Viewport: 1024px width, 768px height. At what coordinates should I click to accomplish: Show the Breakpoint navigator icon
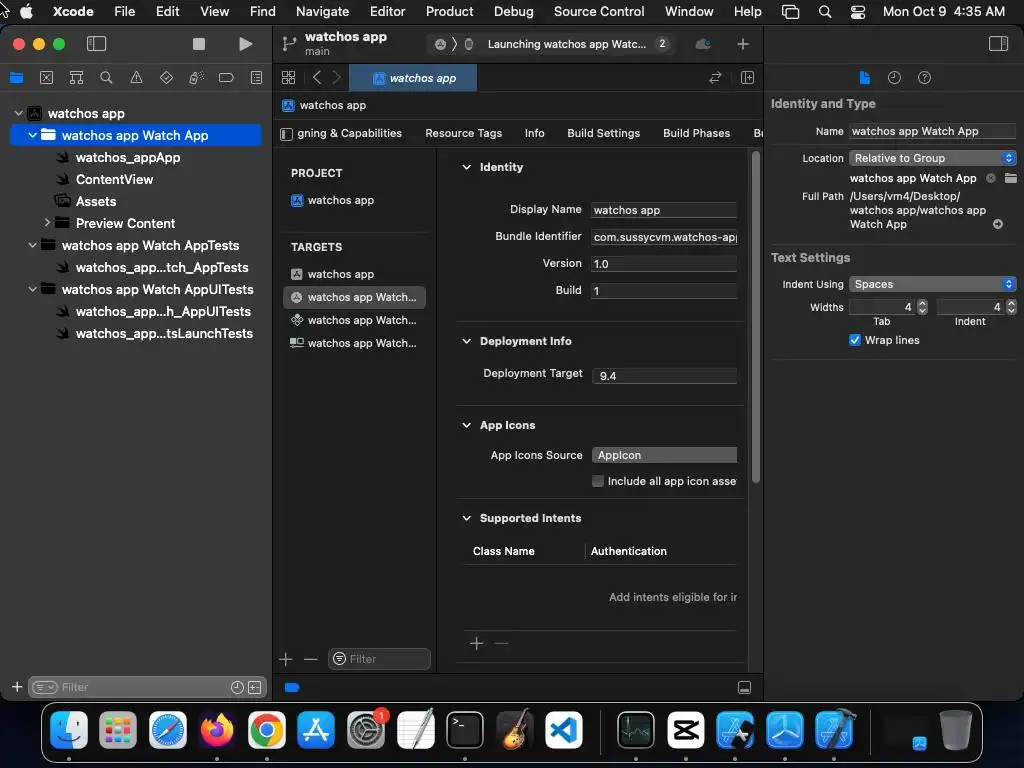(x=226, y=78)
